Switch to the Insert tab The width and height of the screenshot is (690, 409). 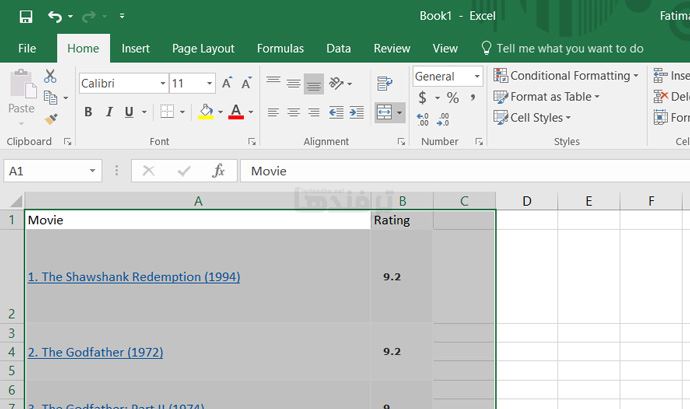pyautogui.click(x=136, y=48)
